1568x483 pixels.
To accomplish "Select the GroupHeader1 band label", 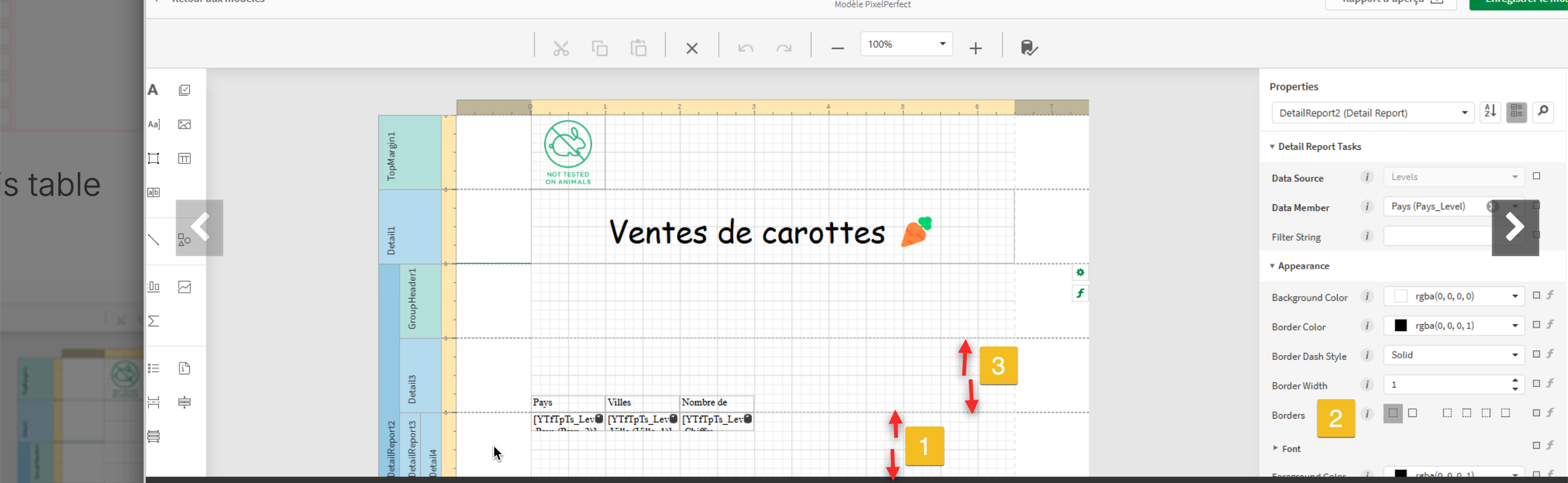I will (412, 298).
